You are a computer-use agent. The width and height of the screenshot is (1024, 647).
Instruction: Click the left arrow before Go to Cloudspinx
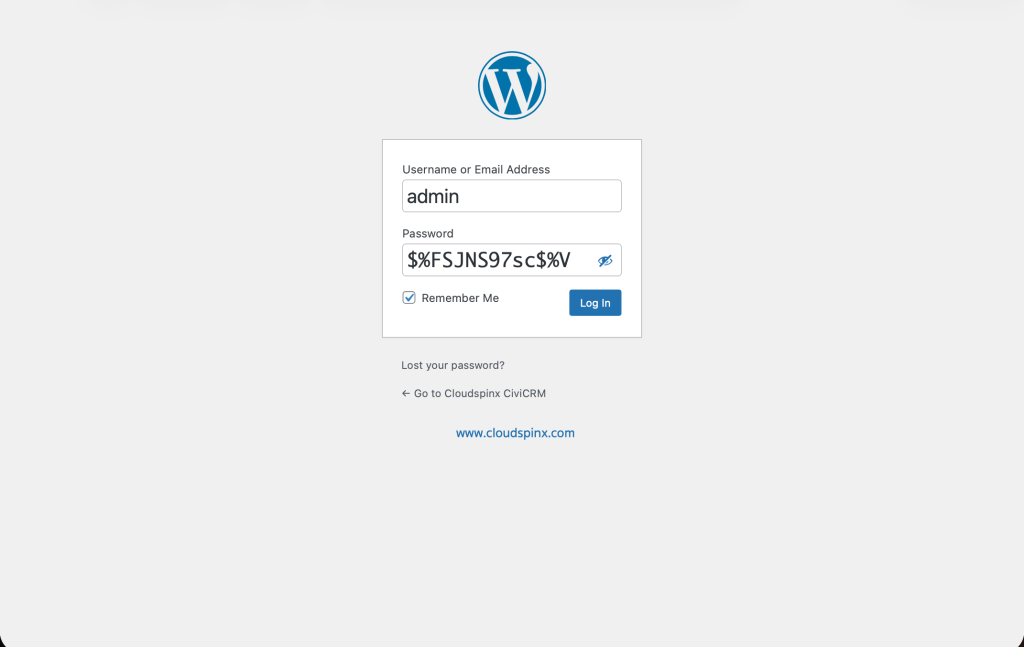pos(406,393)
